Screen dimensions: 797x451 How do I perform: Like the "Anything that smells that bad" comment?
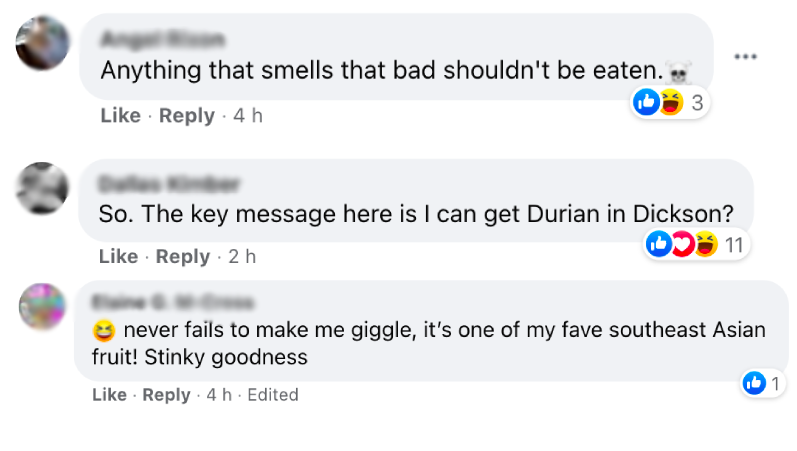pyautogui.click(x=120, y=116)
